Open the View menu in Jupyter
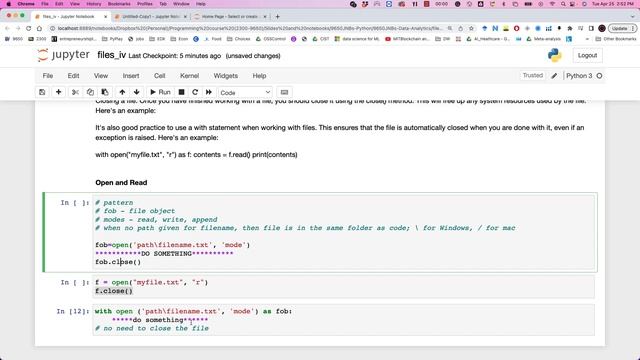Image resolution: width=640 pixels, height=360 pixels. [x=101, y=76]
